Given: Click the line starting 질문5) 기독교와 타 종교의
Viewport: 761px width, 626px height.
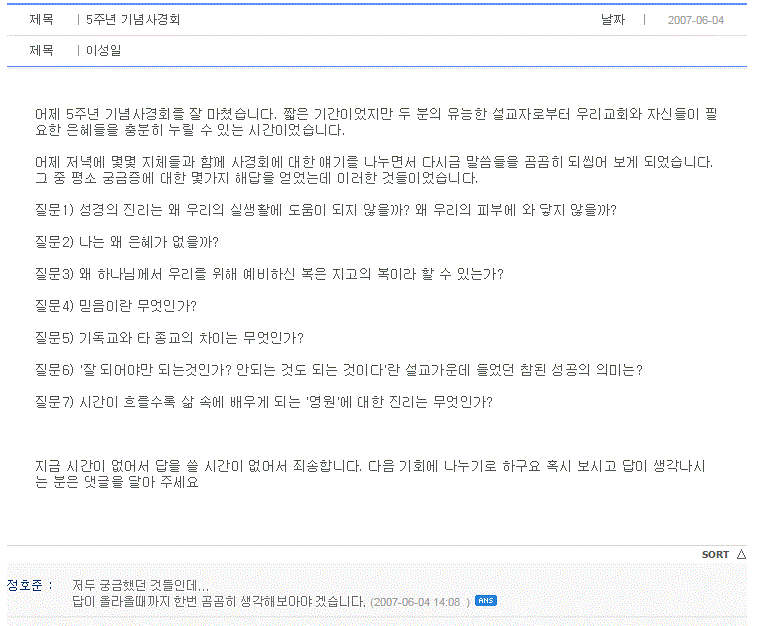Looking at the screenshot, I should 169,338.
